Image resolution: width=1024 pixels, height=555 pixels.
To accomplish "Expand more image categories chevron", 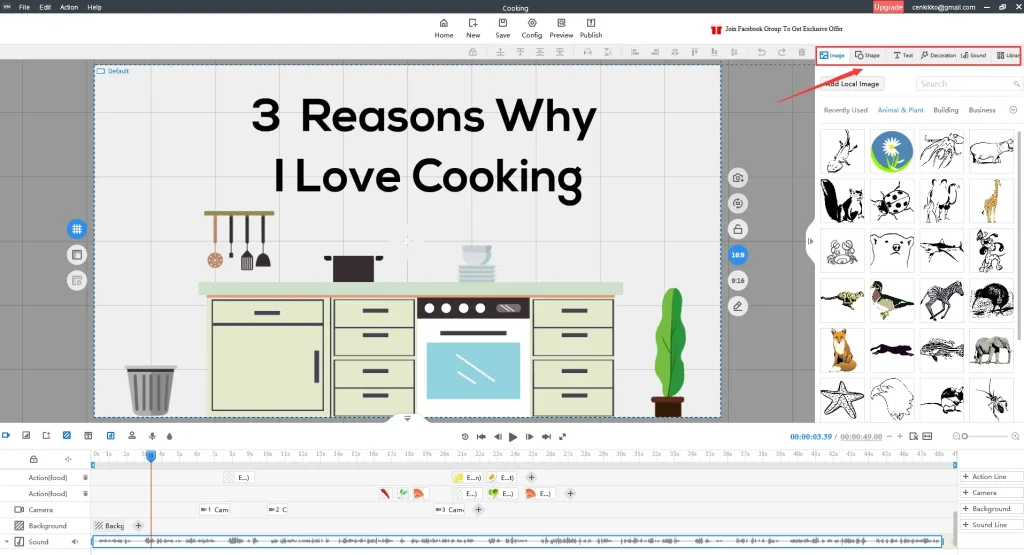I will pyautogui.click(x=1012, y=110).
